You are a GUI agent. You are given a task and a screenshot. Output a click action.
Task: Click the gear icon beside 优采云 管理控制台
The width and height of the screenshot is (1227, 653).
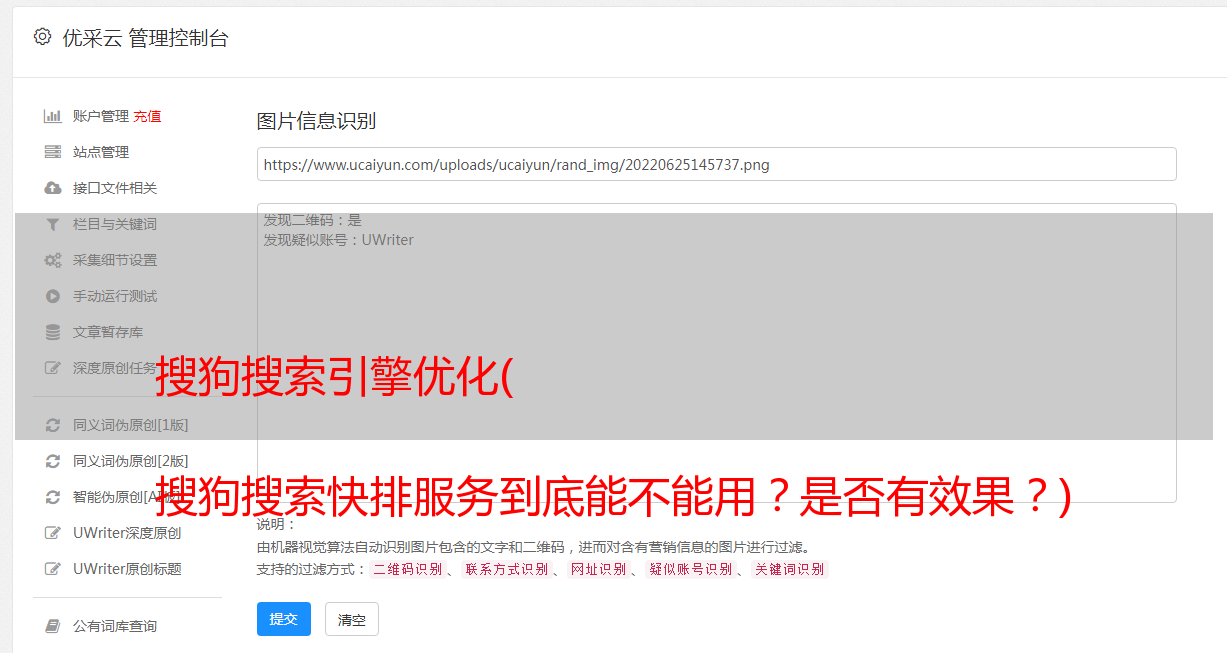42,37
